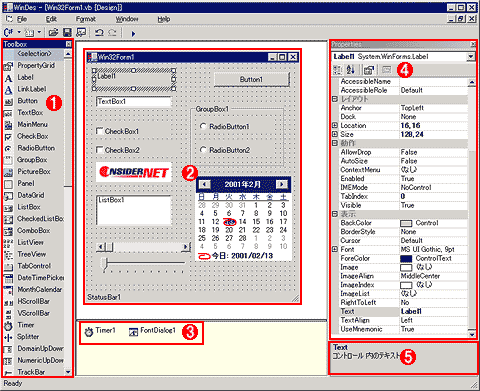Pick the Label tool in Toolbox
The width and height of the screenshot is (480, 391).
click(x=25, y=77)
